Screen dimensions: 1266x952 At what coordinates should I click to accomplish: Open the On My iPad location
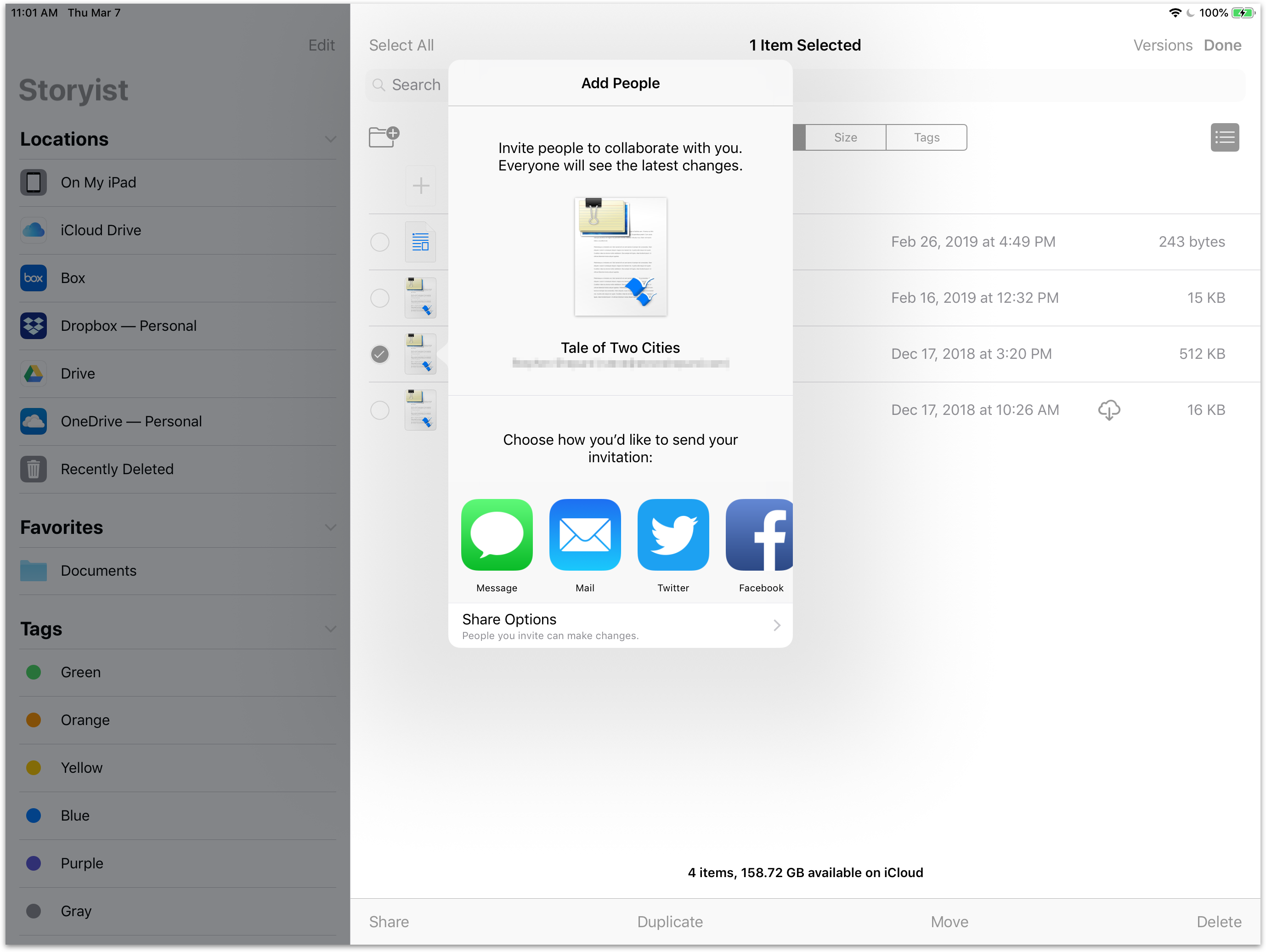click(177, 182)
